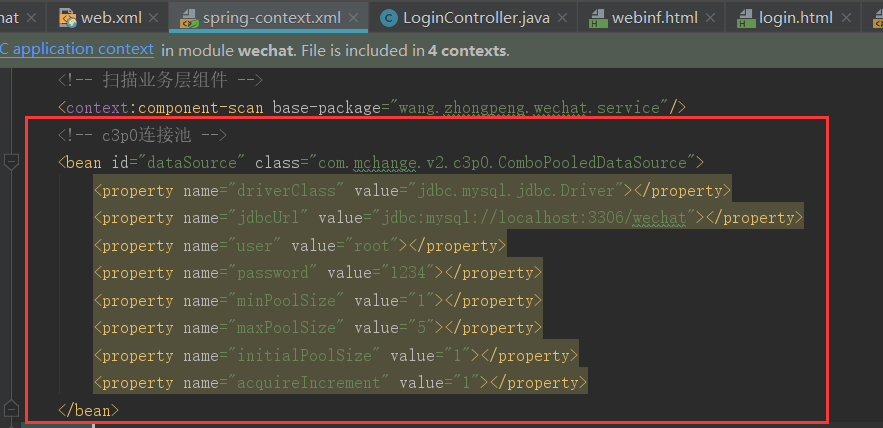Click the ComboPooledDataSource class name
This screenshot has height=428, width=883.
coord(592,163)
